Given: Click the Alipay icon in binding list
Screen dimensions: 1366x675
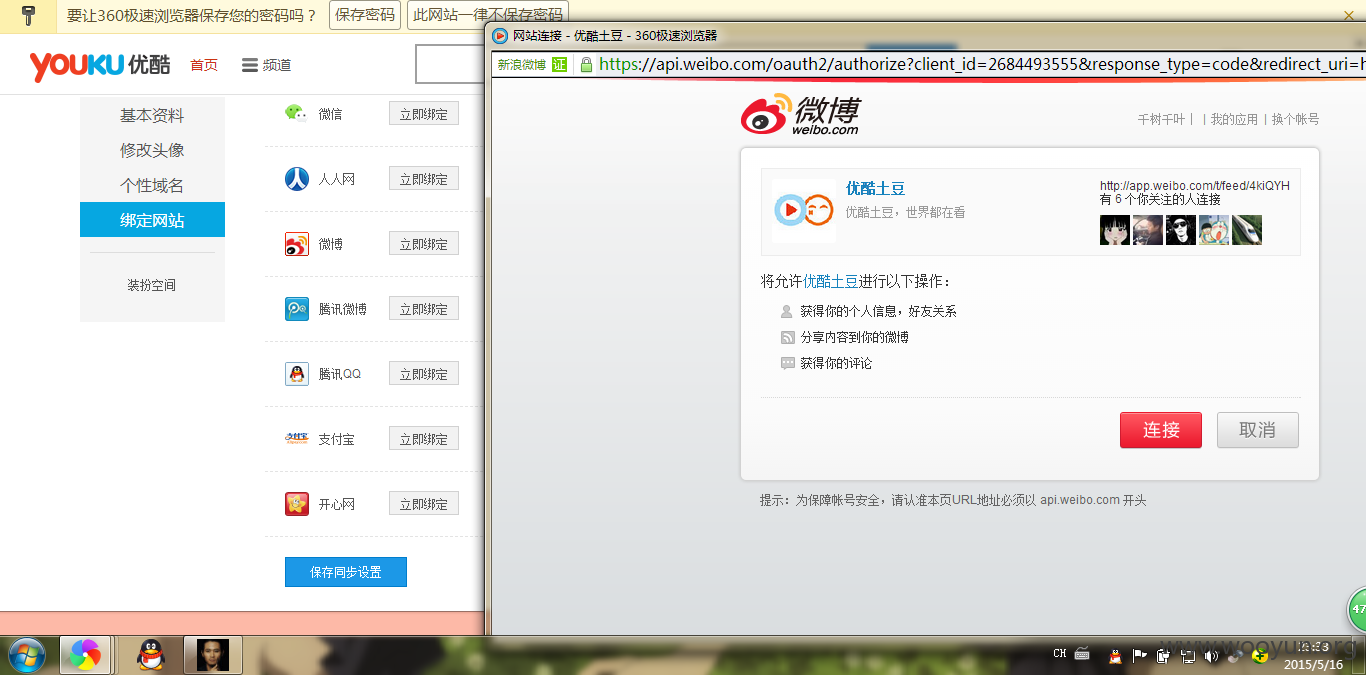Looking at the screenshot, I should [x=297, y=439].
